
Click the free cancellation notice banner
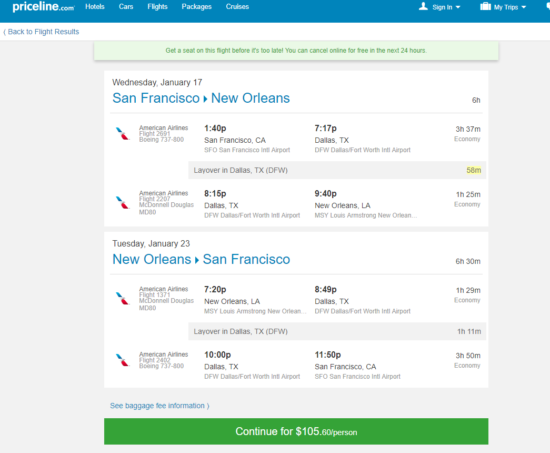[296, 51]
